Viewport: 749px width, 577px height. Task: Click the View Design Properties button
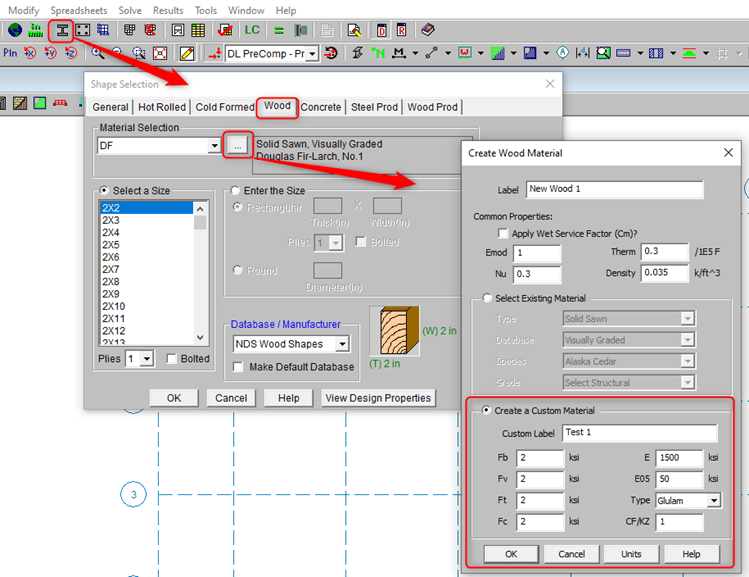[x=379, y=398]
